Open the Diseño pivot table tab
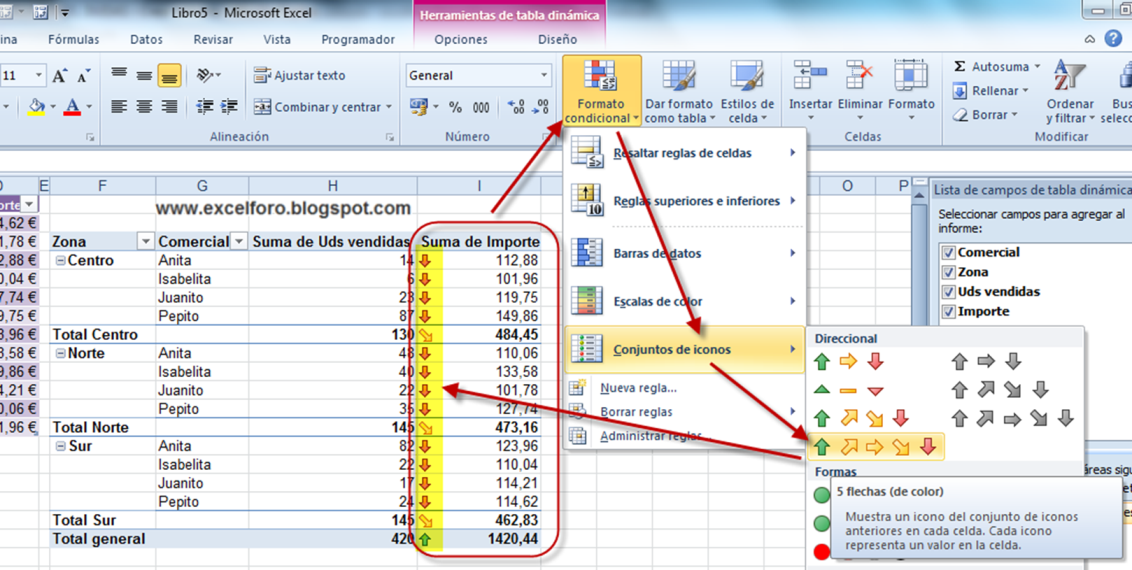Viewport: 1132px width, 570px height. (557, 40)
